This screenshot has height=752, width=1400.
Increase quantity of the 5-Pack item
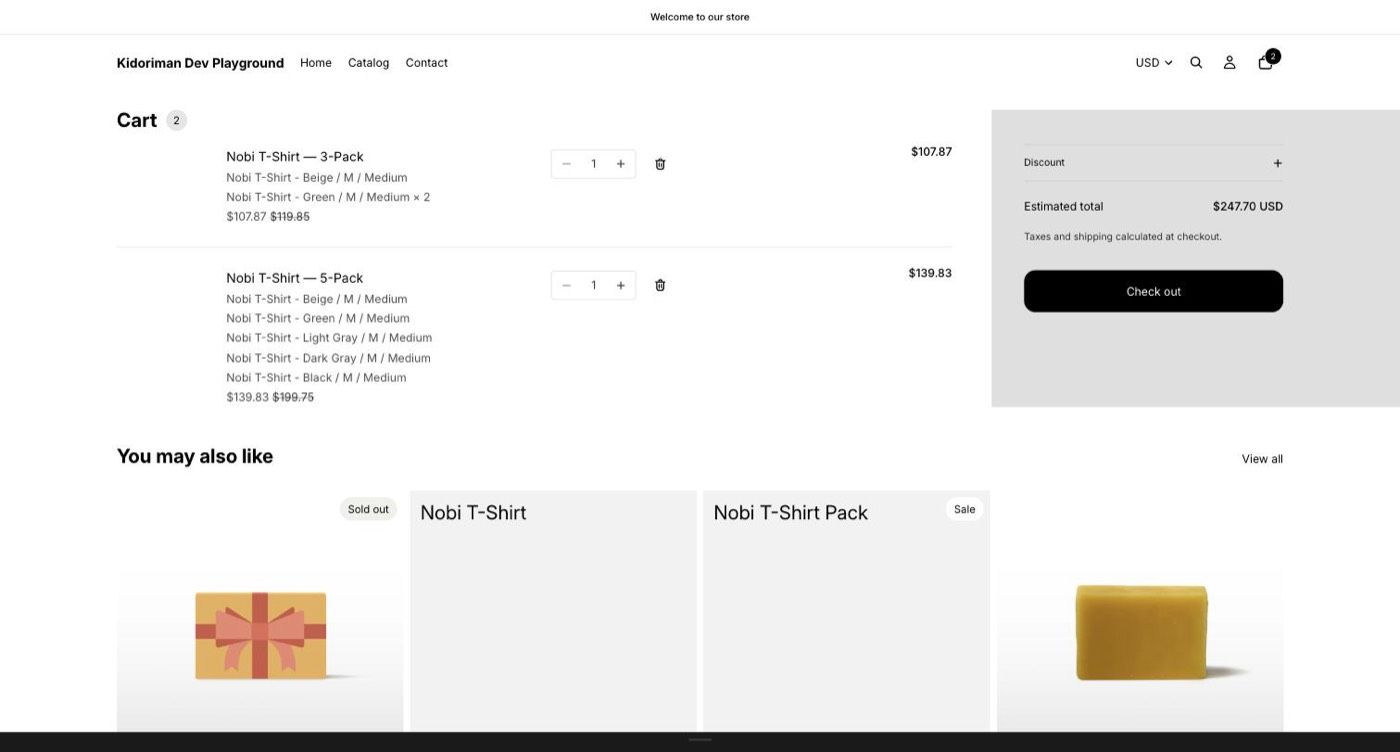click(x=621, y=285)
